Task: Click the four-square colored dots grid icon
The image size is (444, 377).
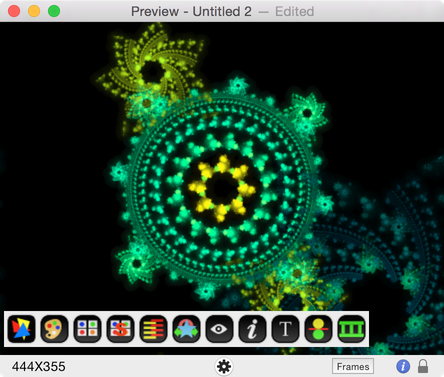Action: (87, 329)
